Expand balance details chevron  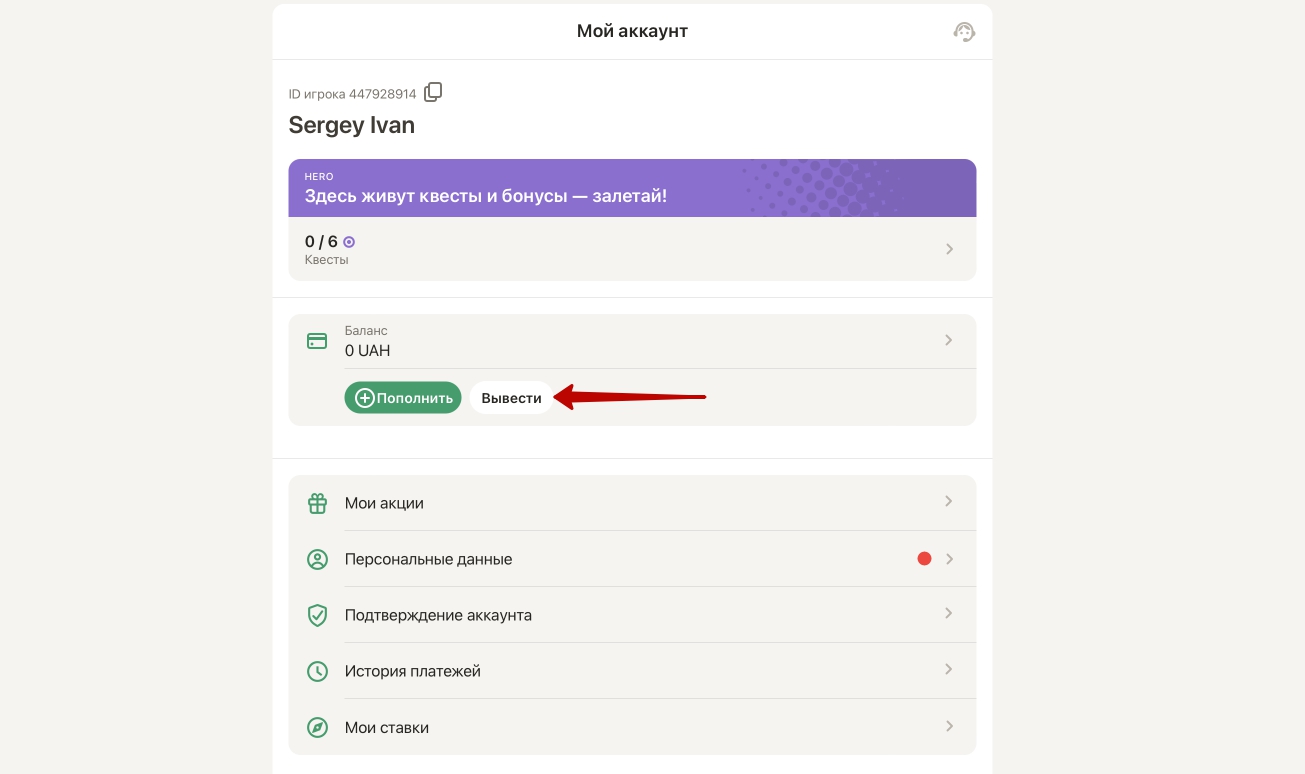[949, 341]
